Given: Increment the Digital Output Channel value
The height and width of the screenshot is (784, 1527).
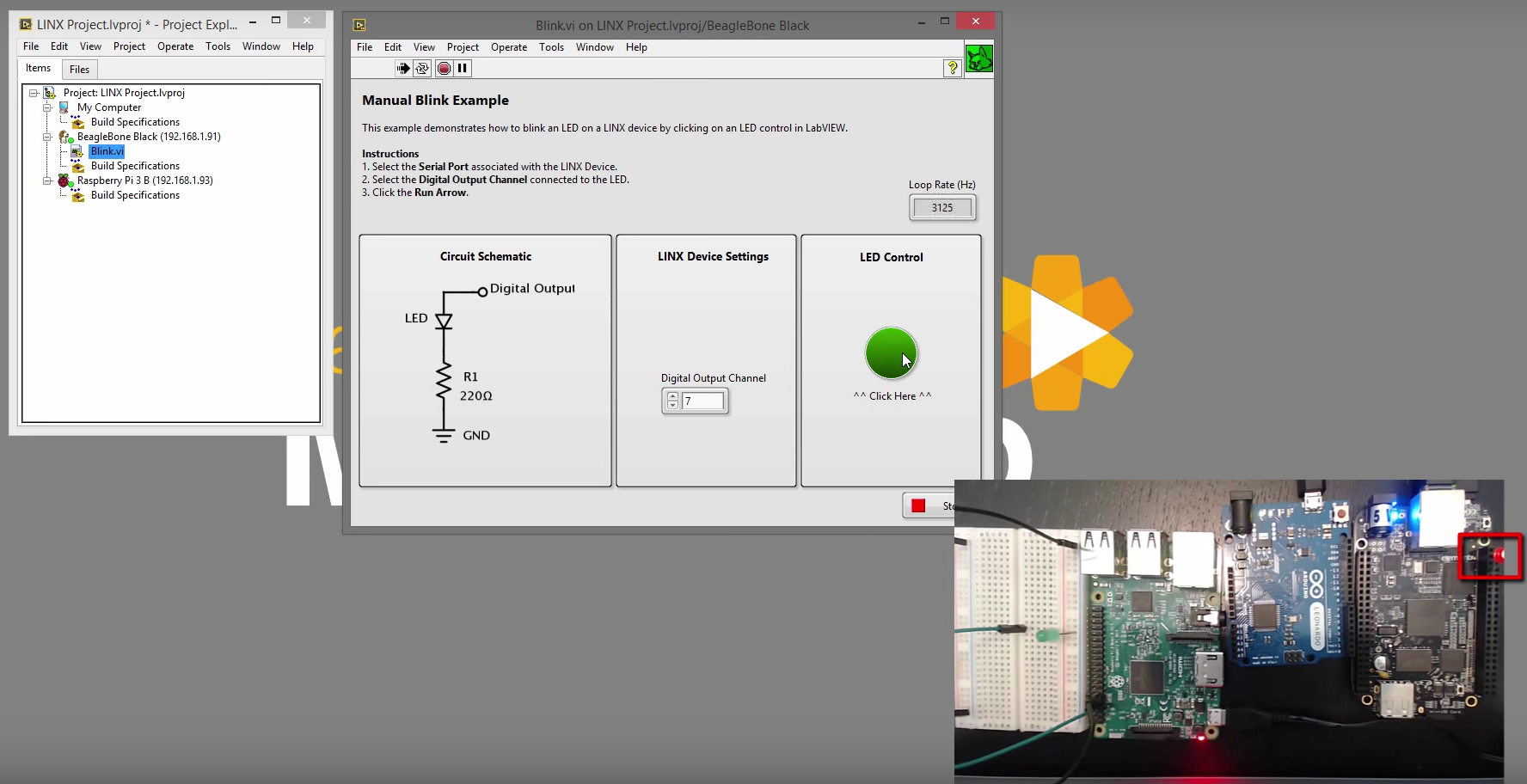Looking at the screenshot, I should click(672, 396).
